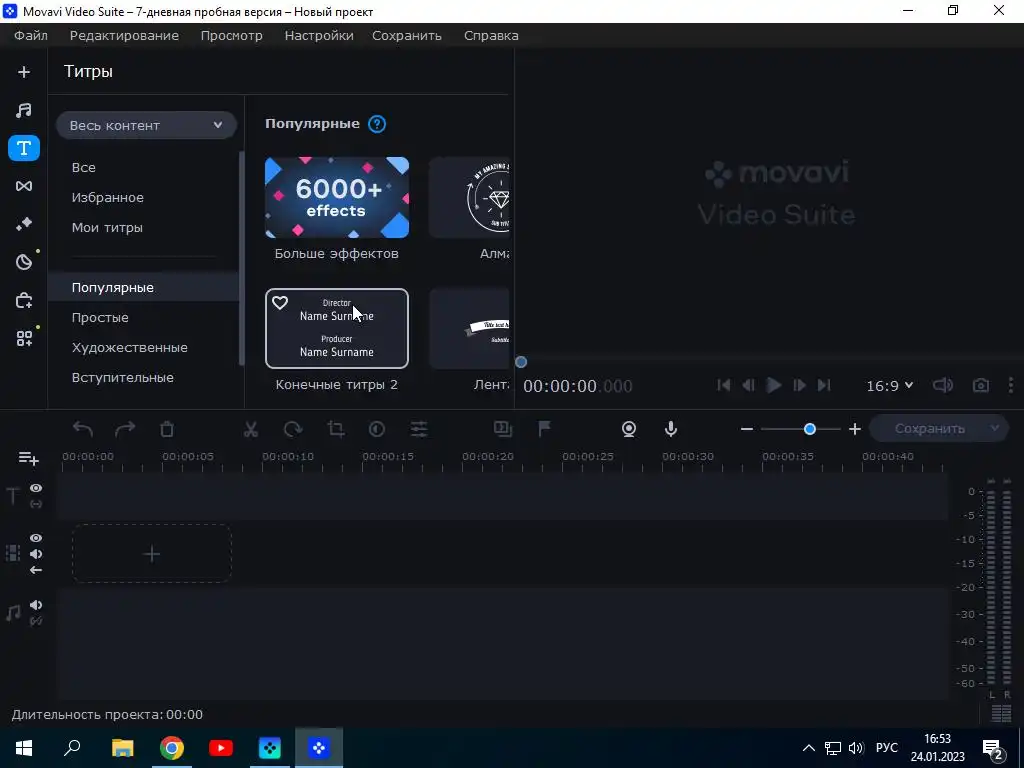Image resolution: width=1024 pixels, height=768 pixels.
Task: Click the Popular titles help question icon
Action: tap(377, 124)
